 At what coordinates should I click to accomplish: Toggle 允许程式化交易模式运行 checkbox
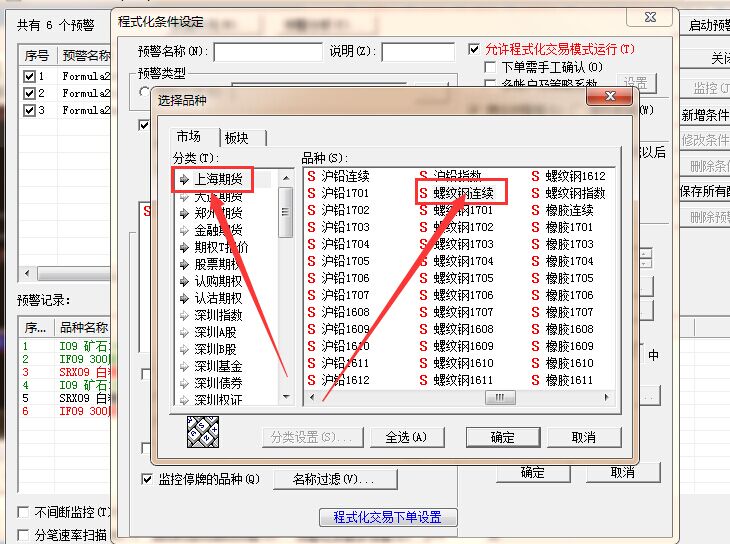click(474, 49)
